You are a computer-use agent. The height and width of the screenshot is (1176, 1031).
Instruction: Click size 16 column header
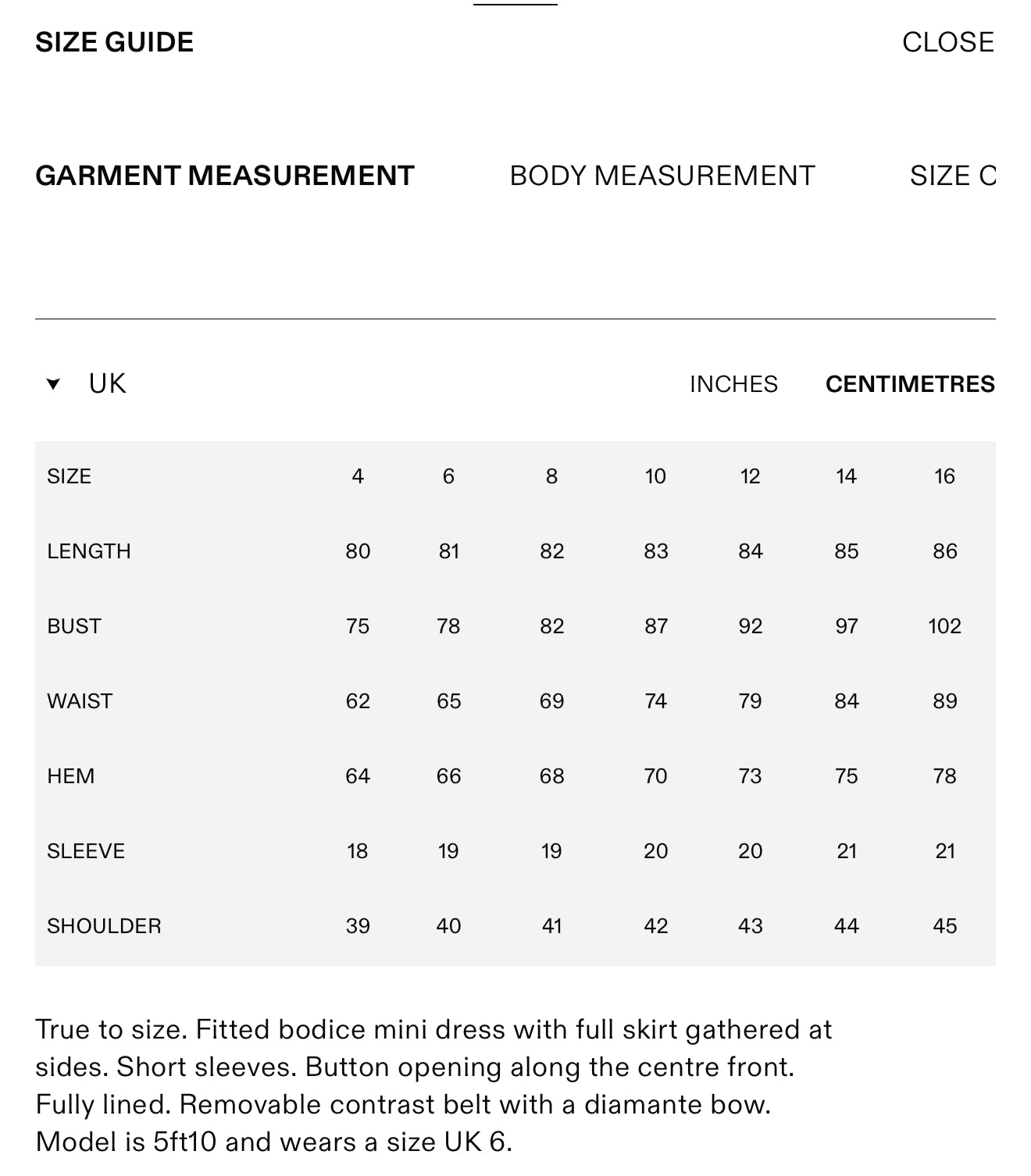pyautogui.click(x=944, y=476)
